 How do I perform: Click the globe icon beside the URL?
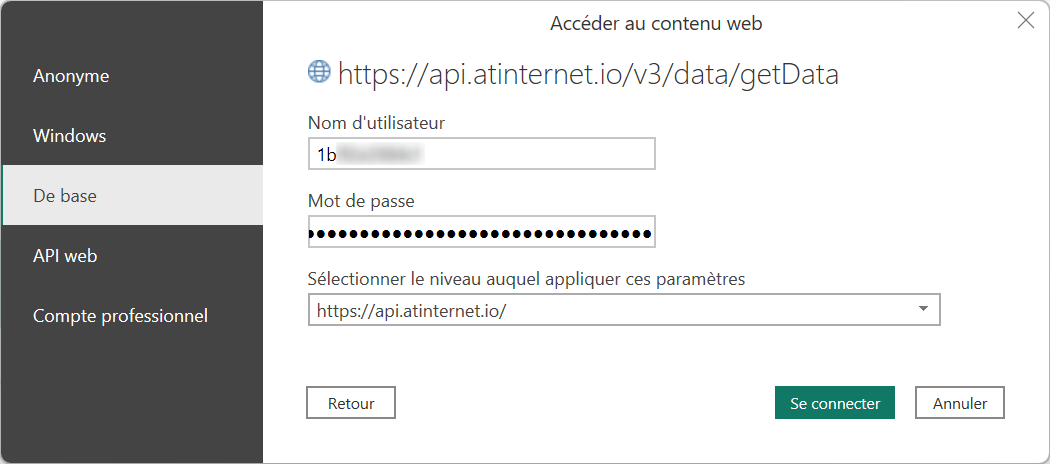click(319, 71)
